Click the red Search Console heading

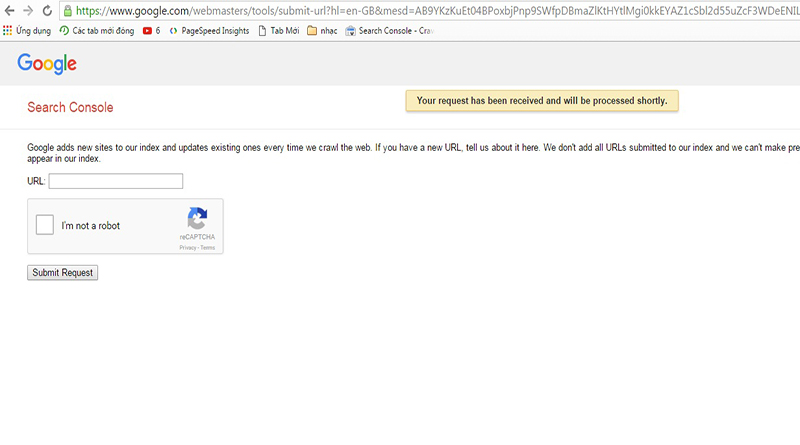[70, 108]
